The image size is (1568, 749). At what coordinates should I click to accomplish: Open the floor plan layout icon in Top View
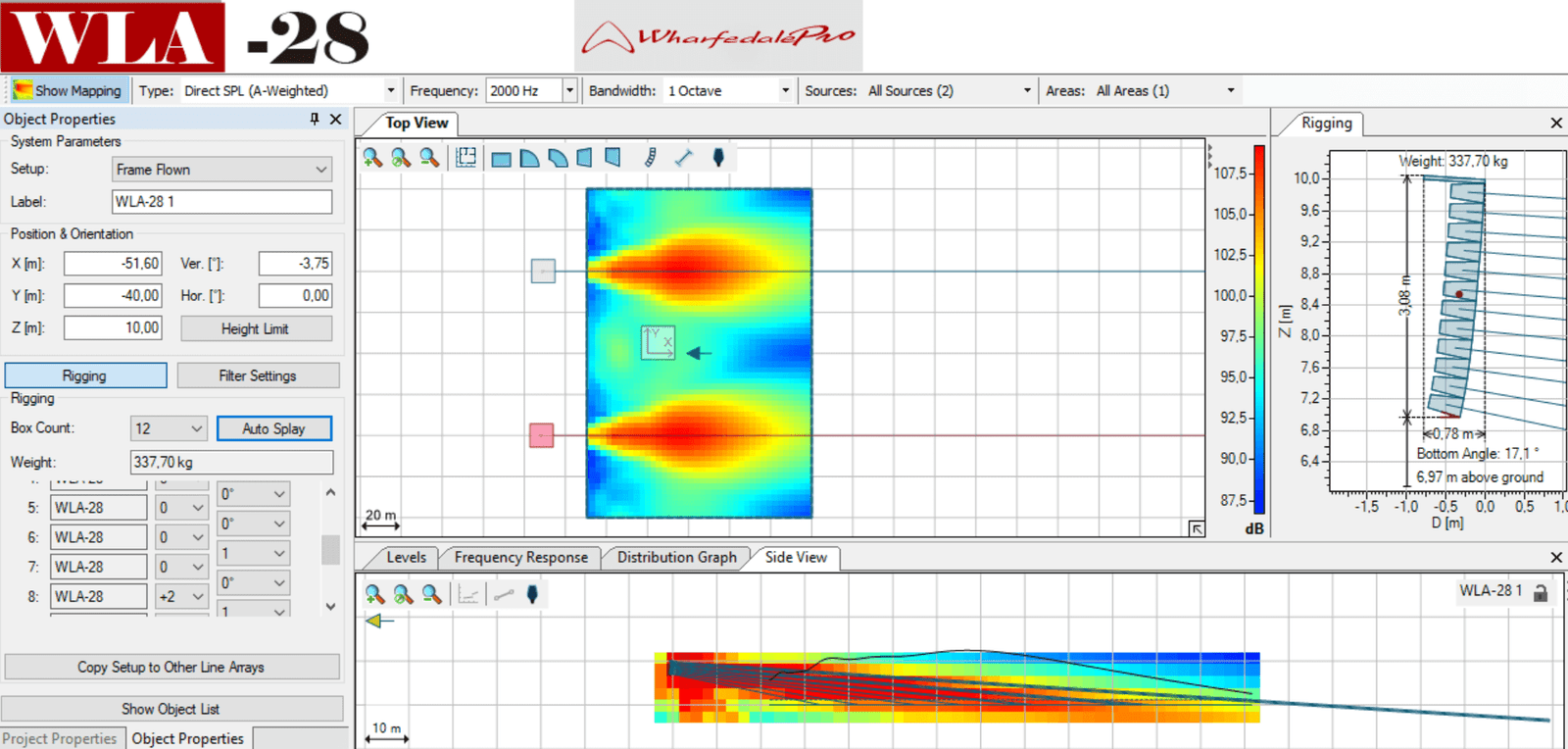(465, 158)
